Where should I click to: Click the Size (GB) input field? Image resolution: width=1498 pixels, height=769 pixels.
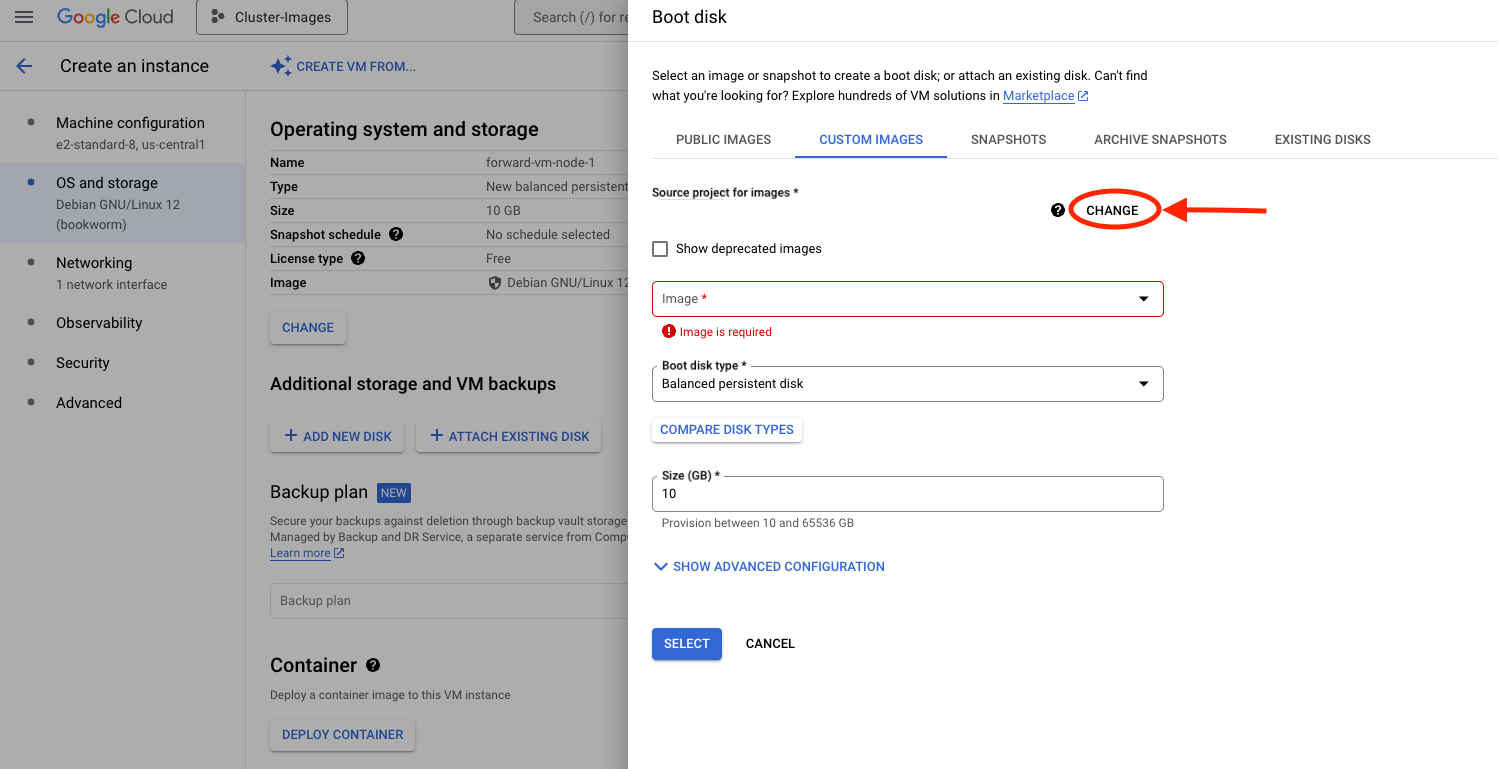point(907,494)
